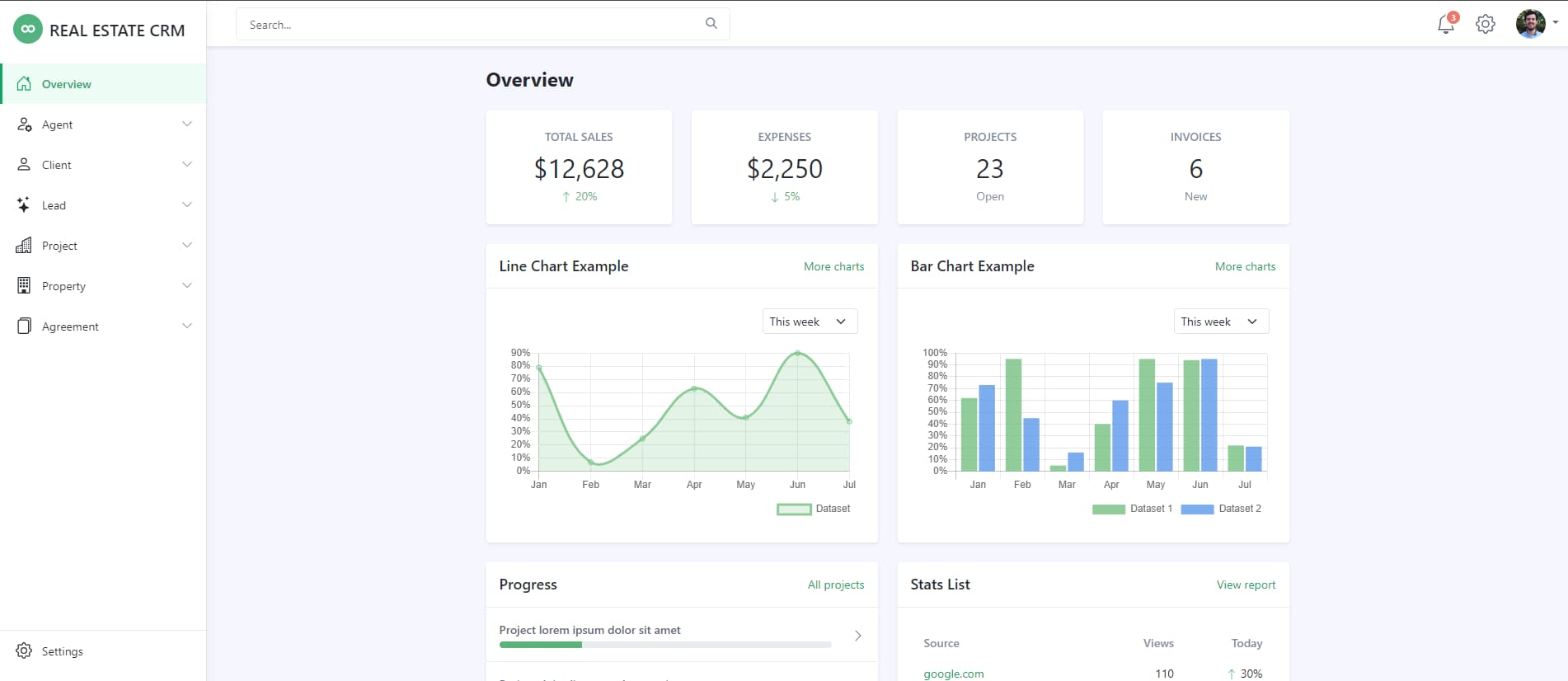
Task: Click the Total Sales card
Action: tap(579, 167)
